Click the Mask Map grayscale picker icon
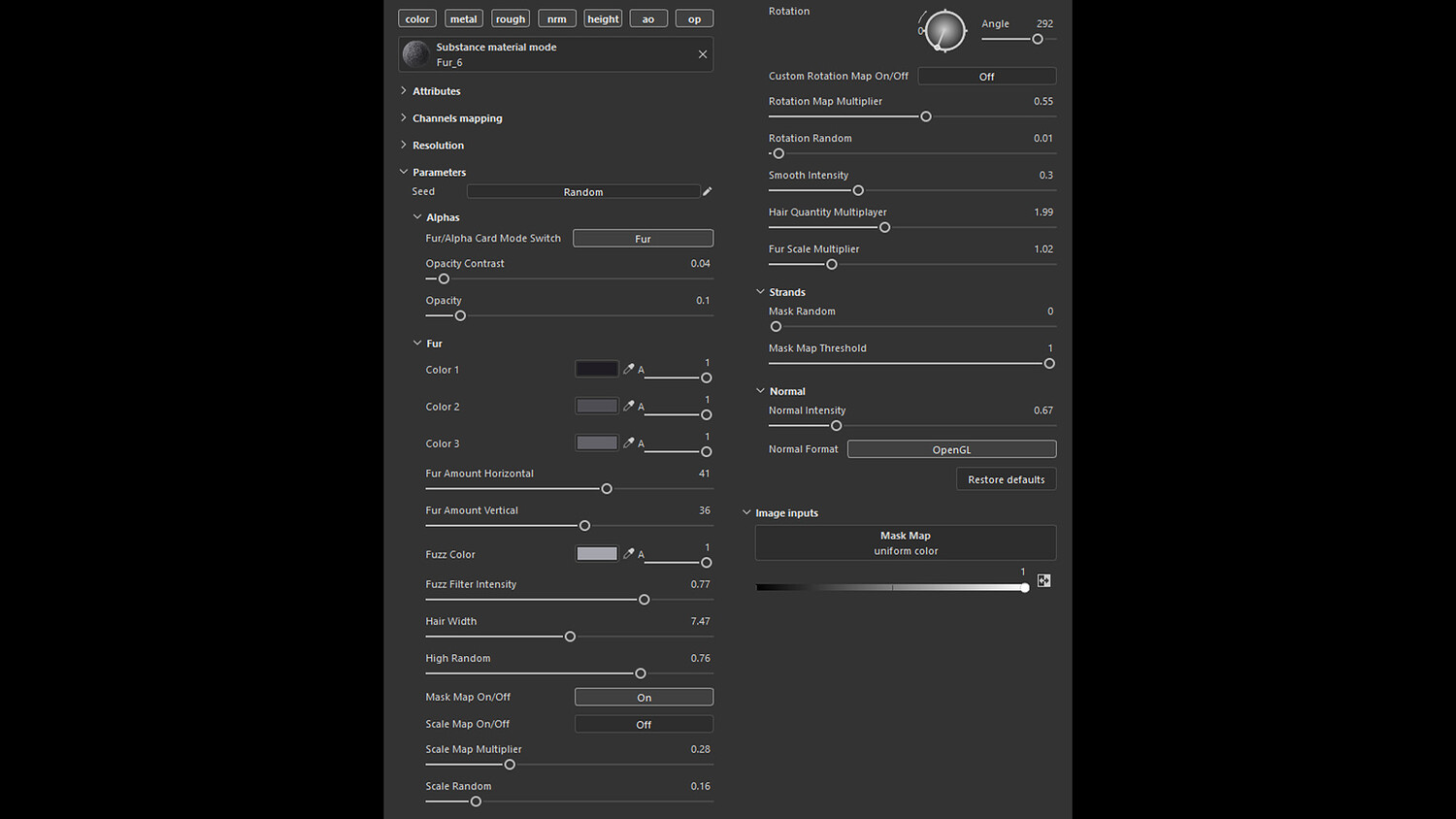Screen dimensions: 1456x819 pos(1043,580)
